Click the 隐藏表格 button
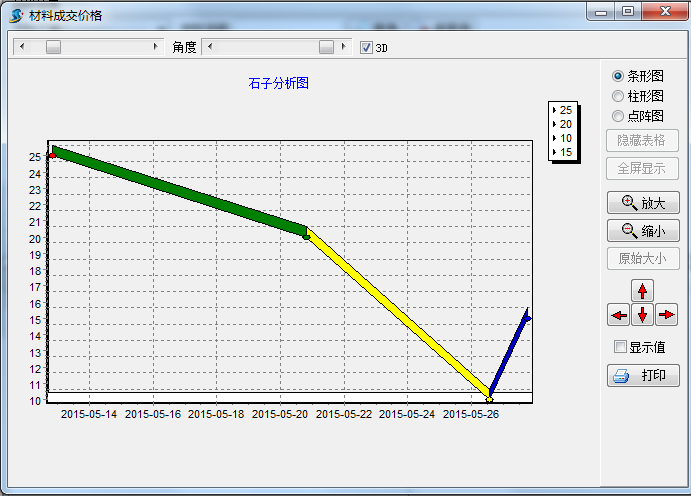The image size is (691, 496). [x=643, y=141]
